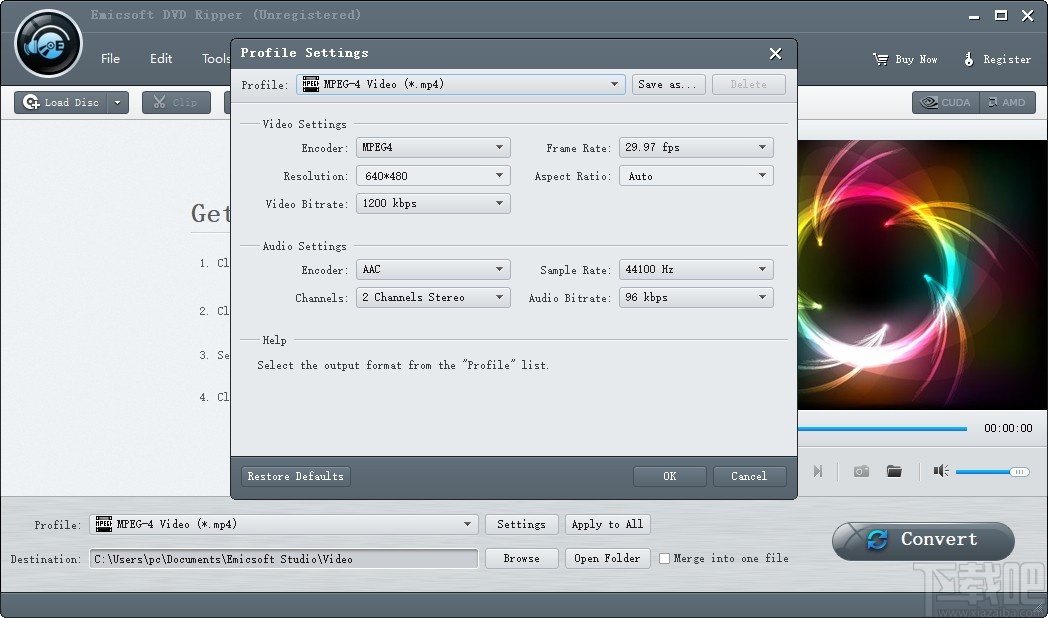This screenshot has height=618, width=1048.
Task: Click the snapshot destination folder icon
Action: pos(894,471)
